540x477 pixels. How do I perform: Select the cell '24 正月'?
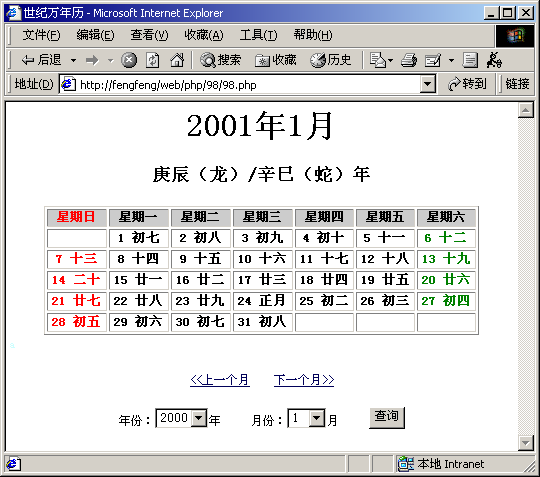[x=262, y=301]
